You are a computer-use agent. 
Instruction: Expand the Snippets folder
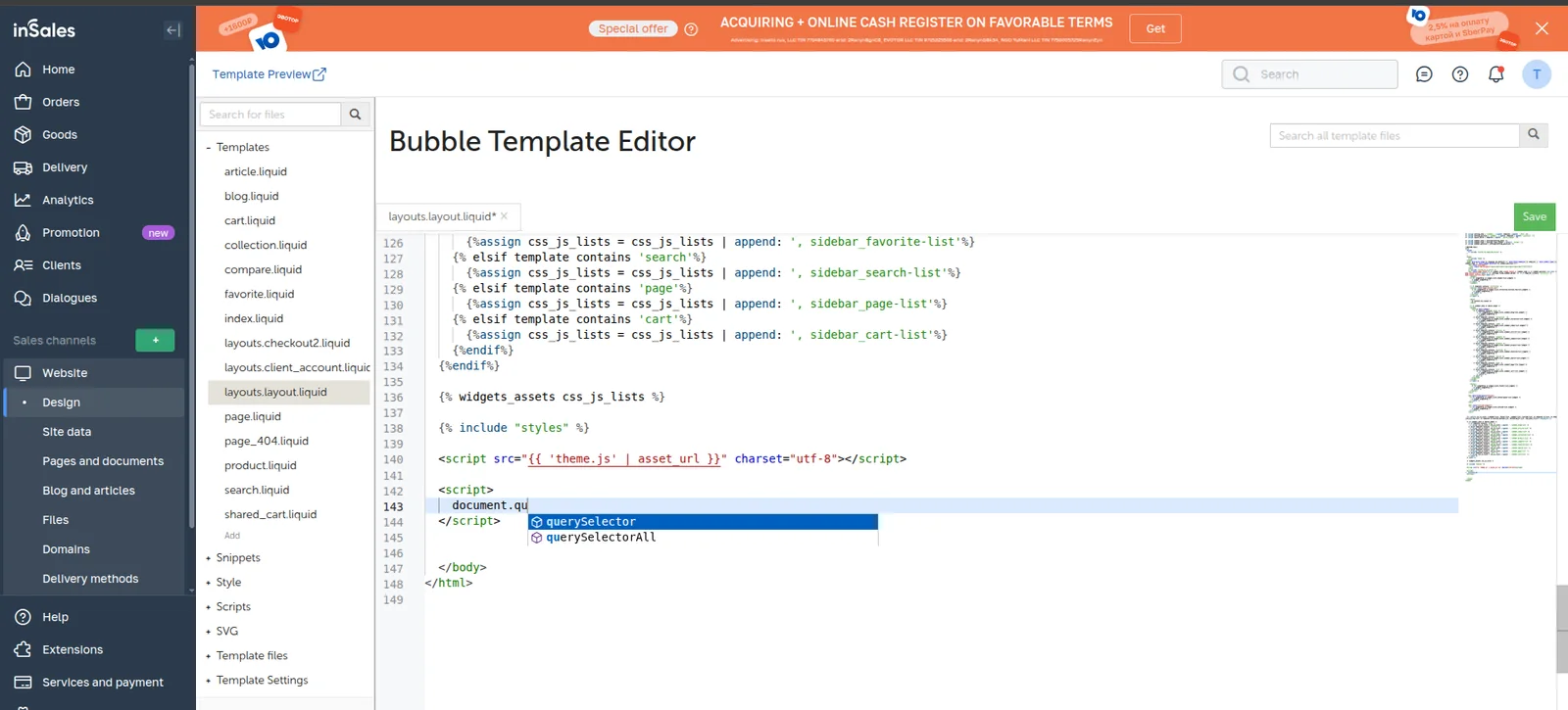209,558
